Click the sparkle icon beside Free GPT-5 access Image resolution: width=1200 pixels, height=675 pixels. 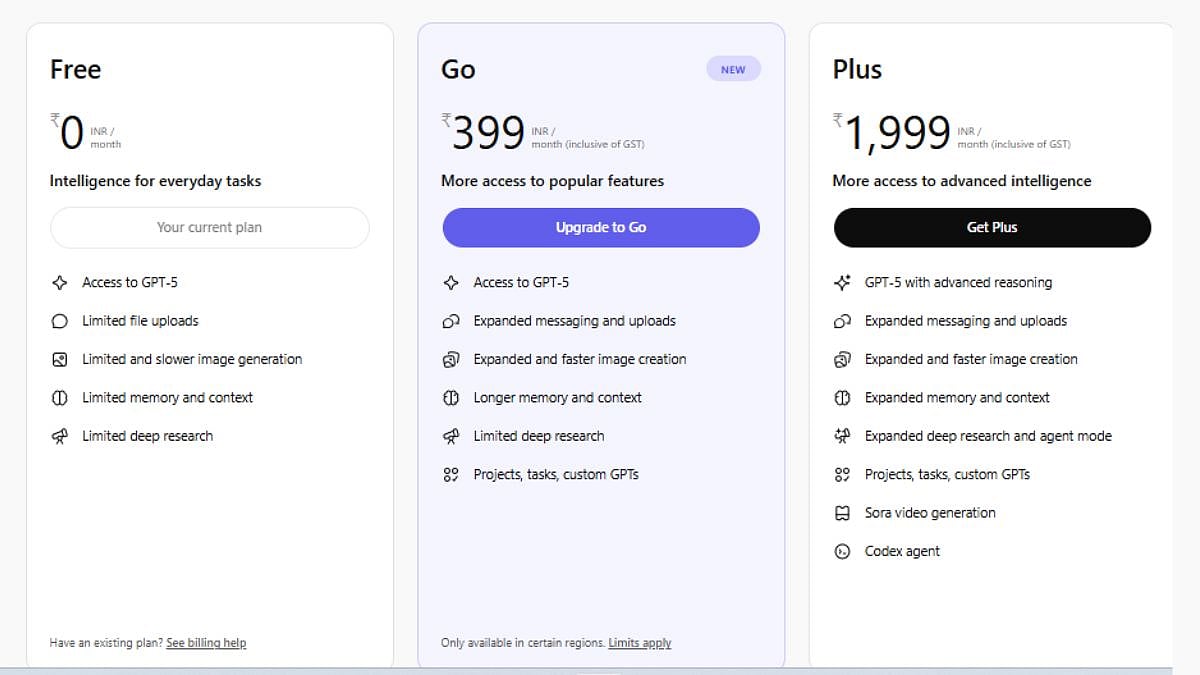(60, 283)
